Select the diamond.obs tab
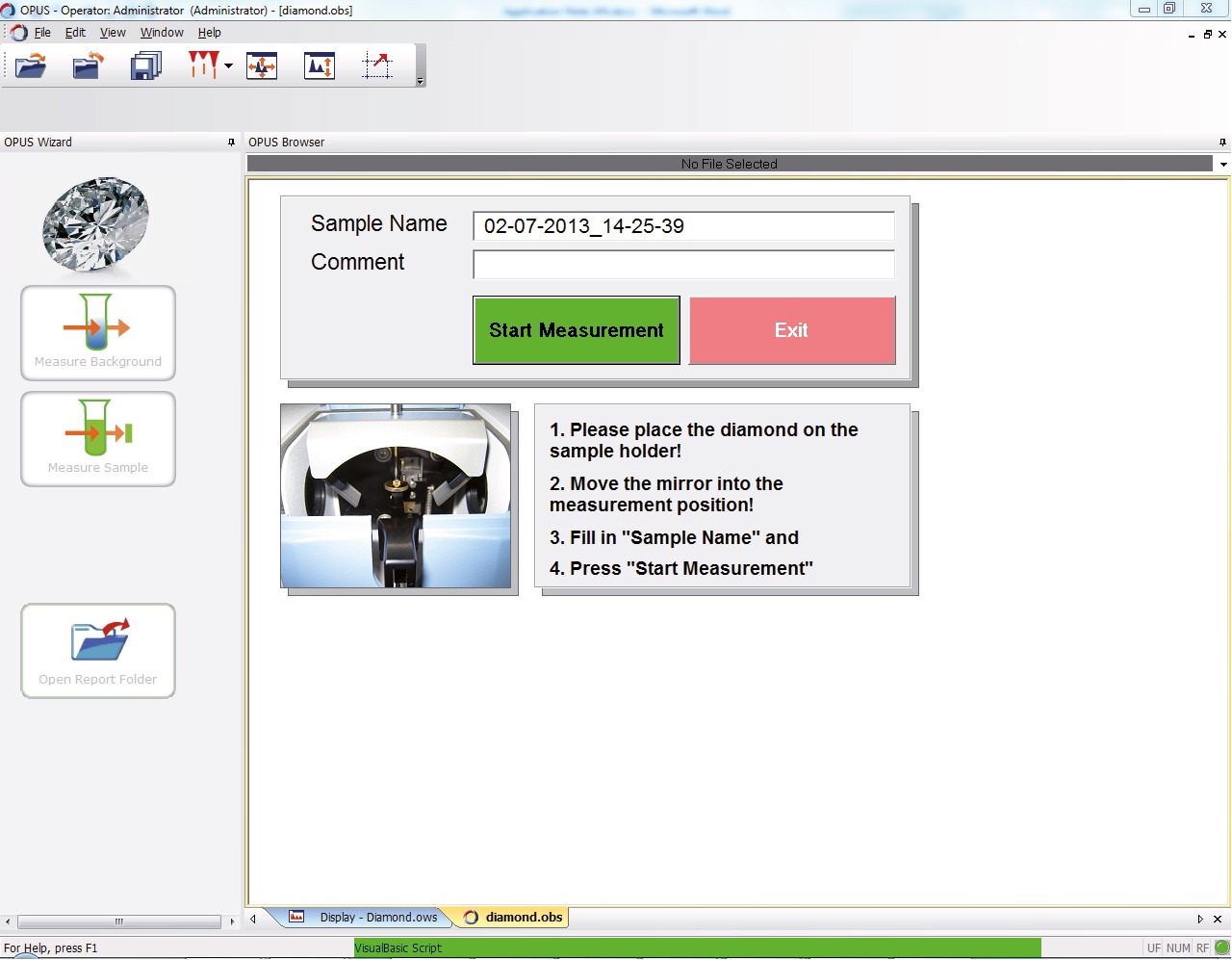The height and width of the screenshot is (960, 1232). click(513, 918)
